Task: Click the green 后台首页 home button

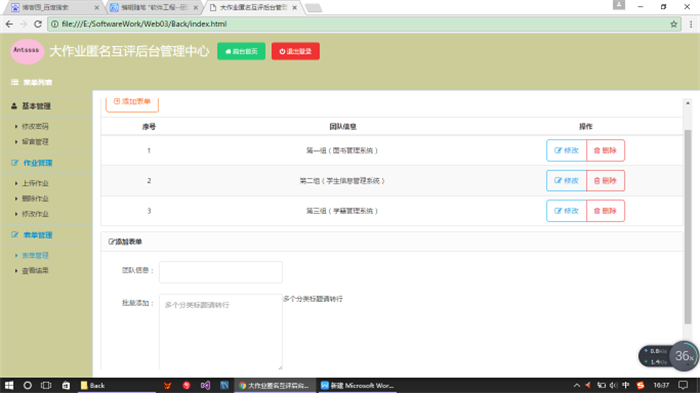Action: 241,51
